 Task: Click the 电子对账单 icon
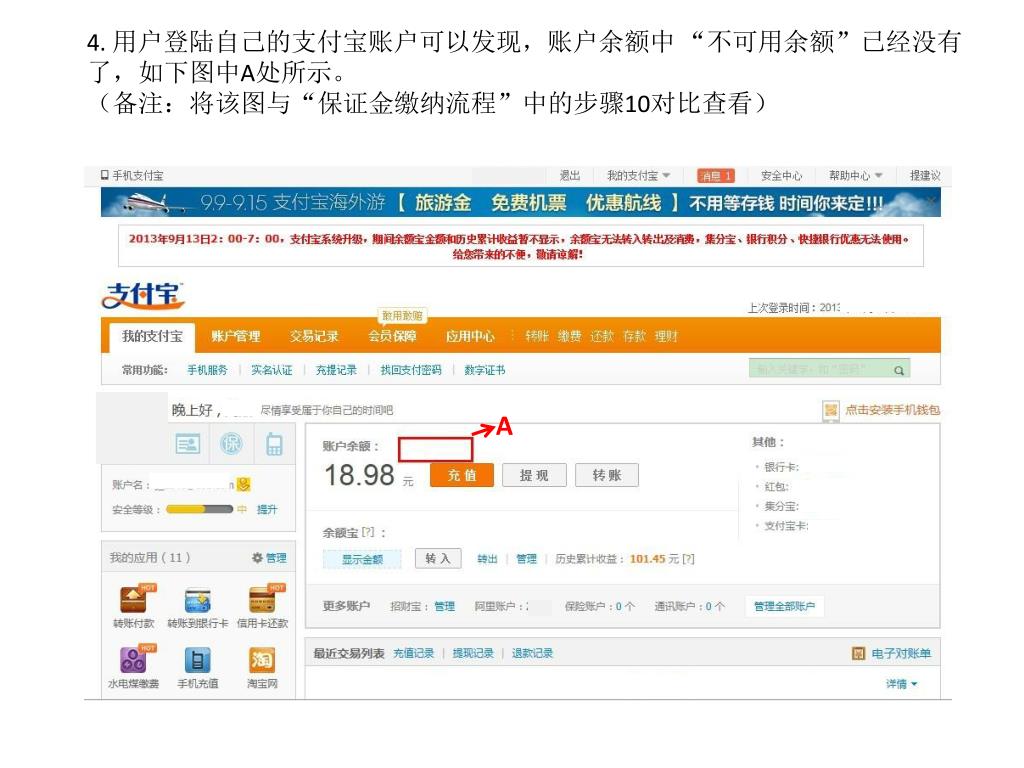[x=859, y=653]
